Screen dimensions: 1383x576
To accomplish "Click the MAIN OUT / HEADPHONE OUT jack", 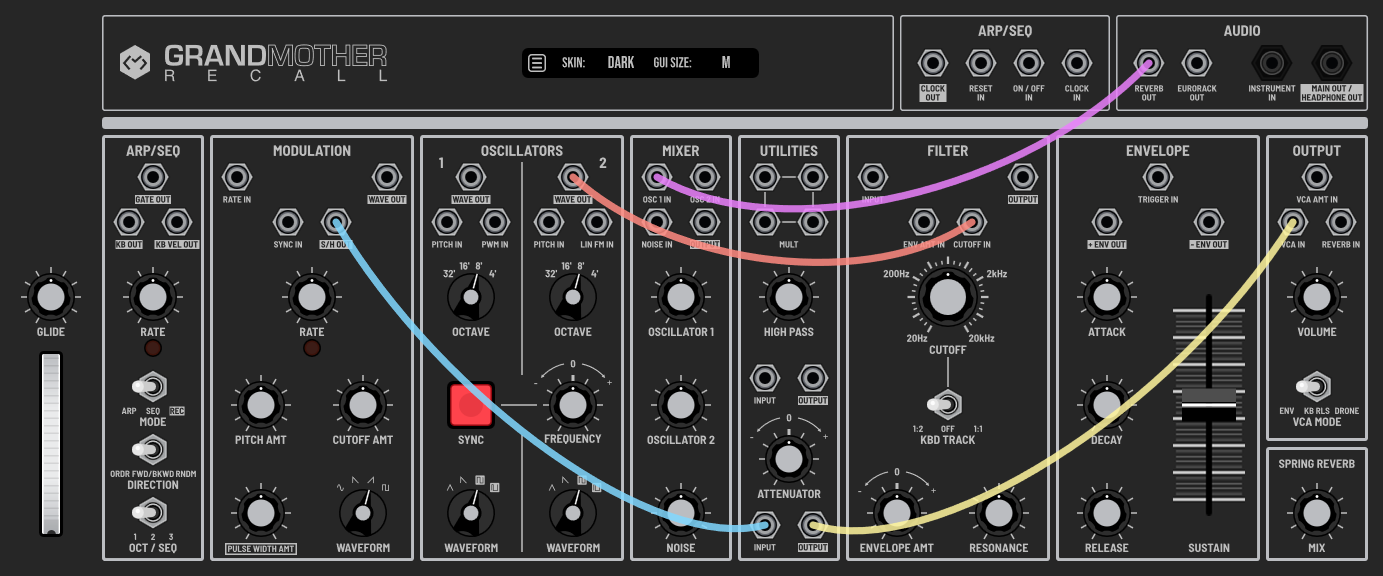I will [1331, 64].
